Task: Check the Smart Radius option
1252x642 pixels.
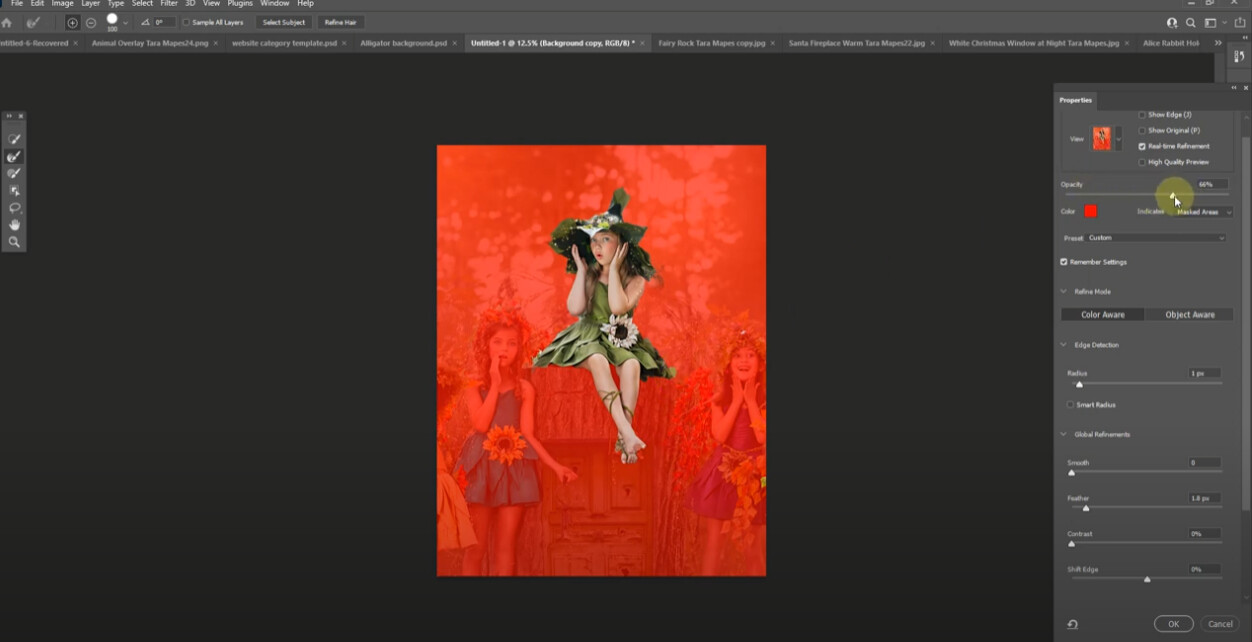Action: [x=1069, y=404]
